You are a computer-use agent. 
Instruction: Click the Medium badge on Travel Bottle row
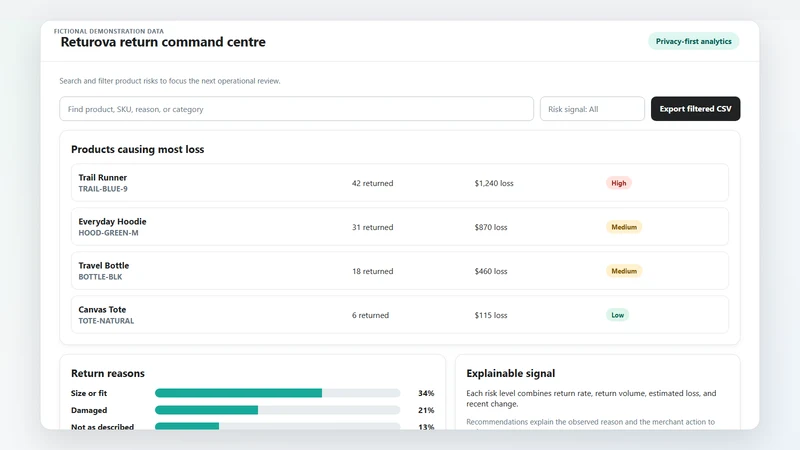[x=624, y=271]
